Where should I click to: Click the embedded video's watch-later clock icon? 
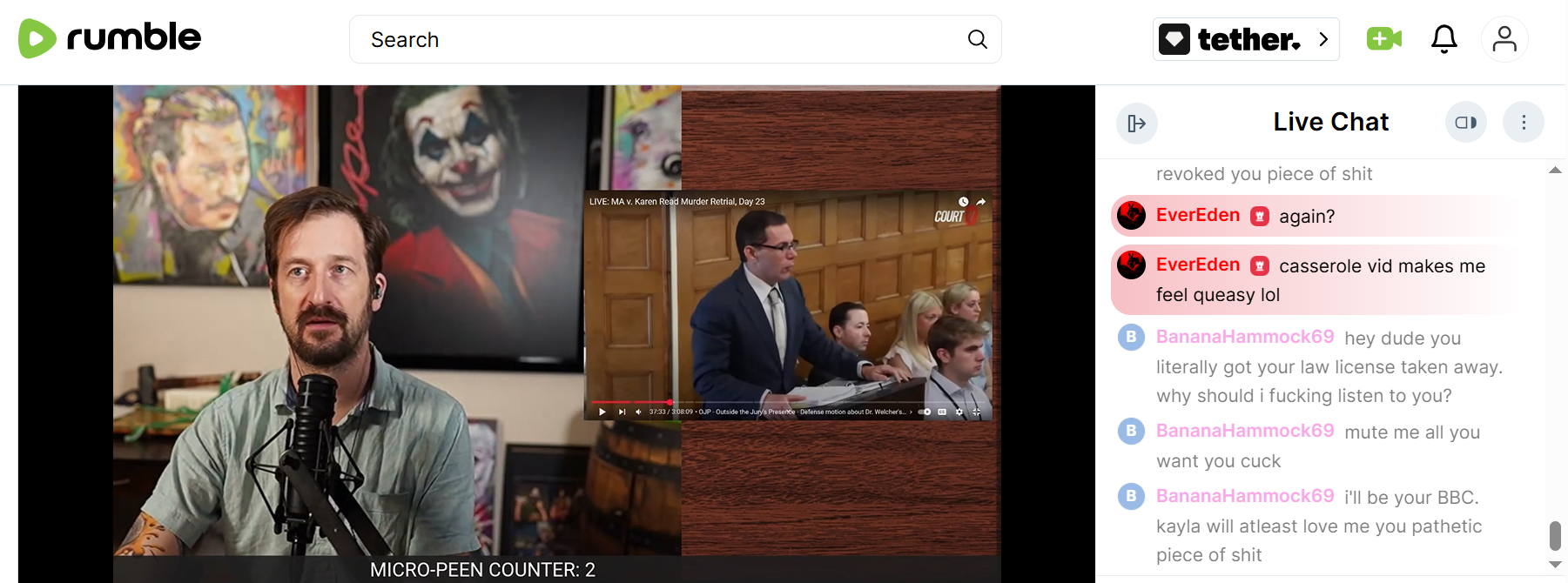pos(964,202)
